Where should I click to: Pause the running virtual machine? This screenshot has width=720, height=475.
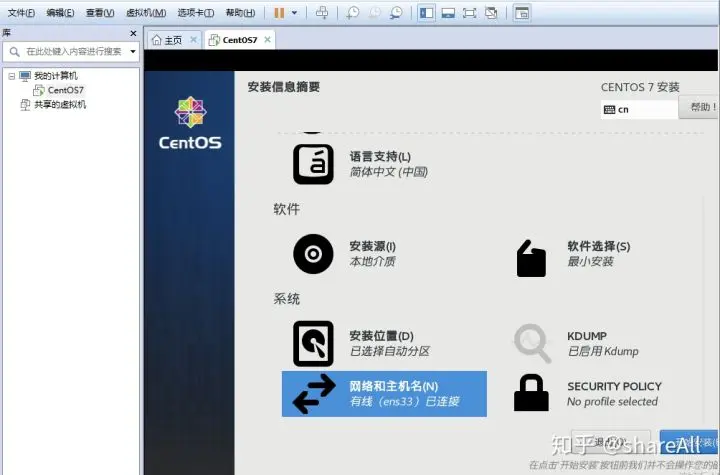pos(279,13)
